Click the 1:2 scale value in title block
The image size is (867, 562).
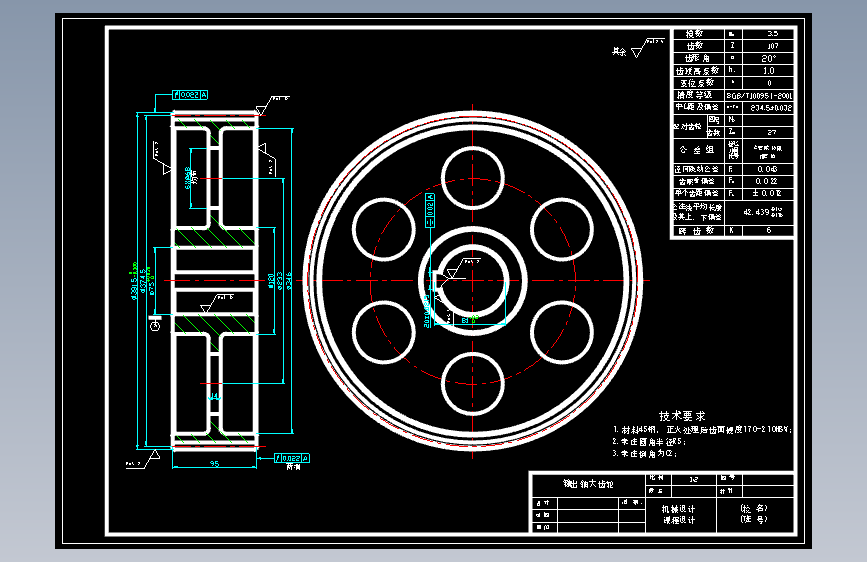693,479
